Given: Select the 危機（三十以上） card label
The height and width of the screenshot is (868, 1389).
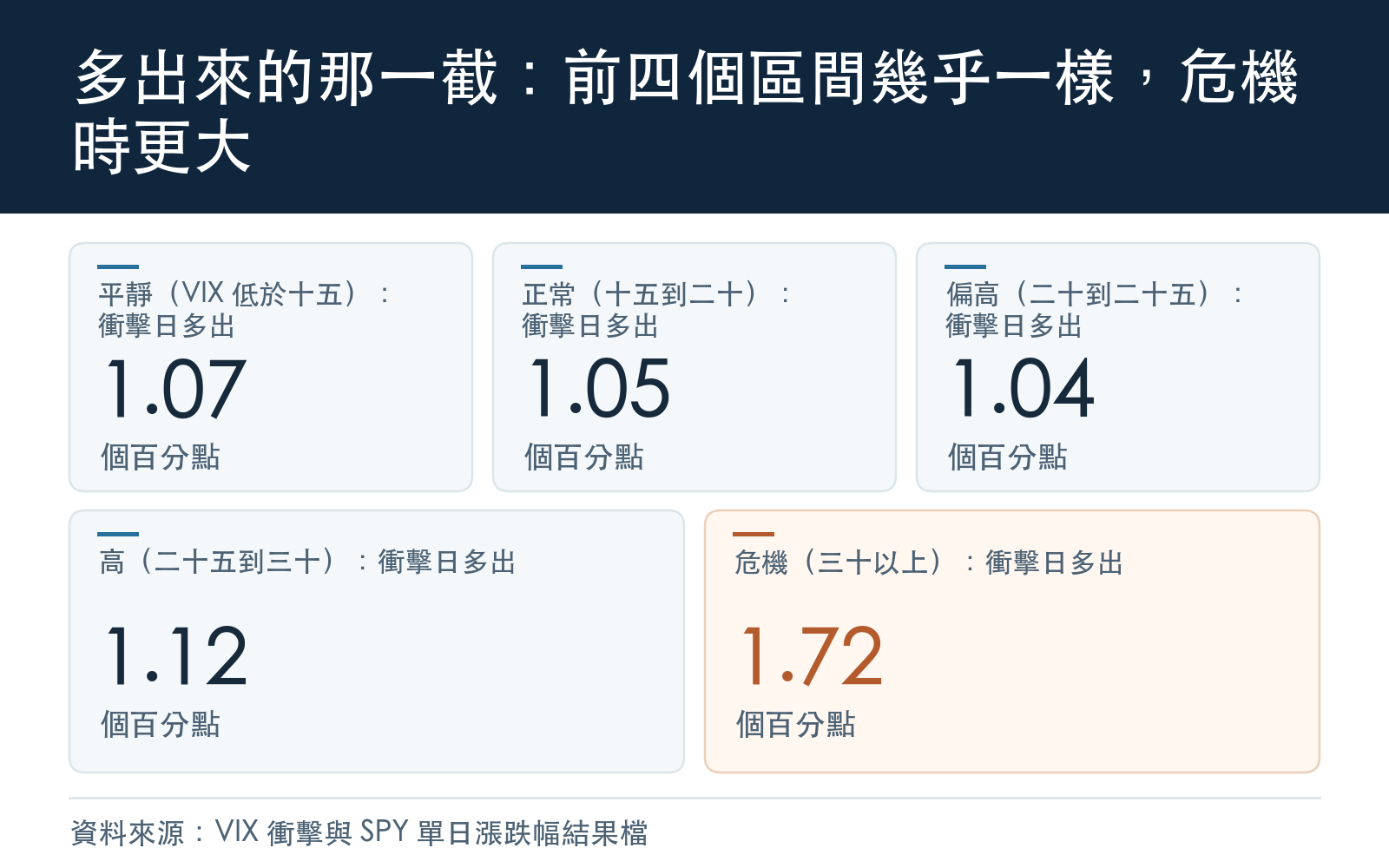Looking at the screenshot, I should 929,562.
